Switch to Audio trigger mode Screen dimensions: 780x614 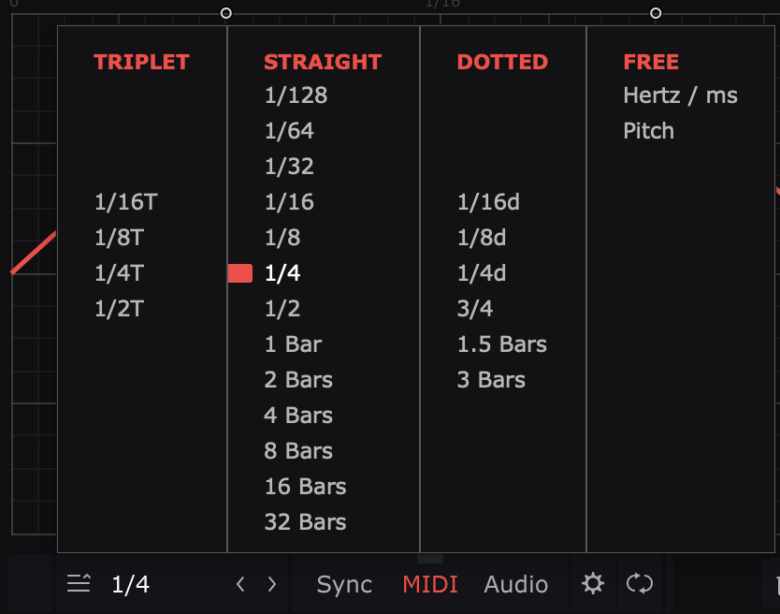[x=516, y=584]
